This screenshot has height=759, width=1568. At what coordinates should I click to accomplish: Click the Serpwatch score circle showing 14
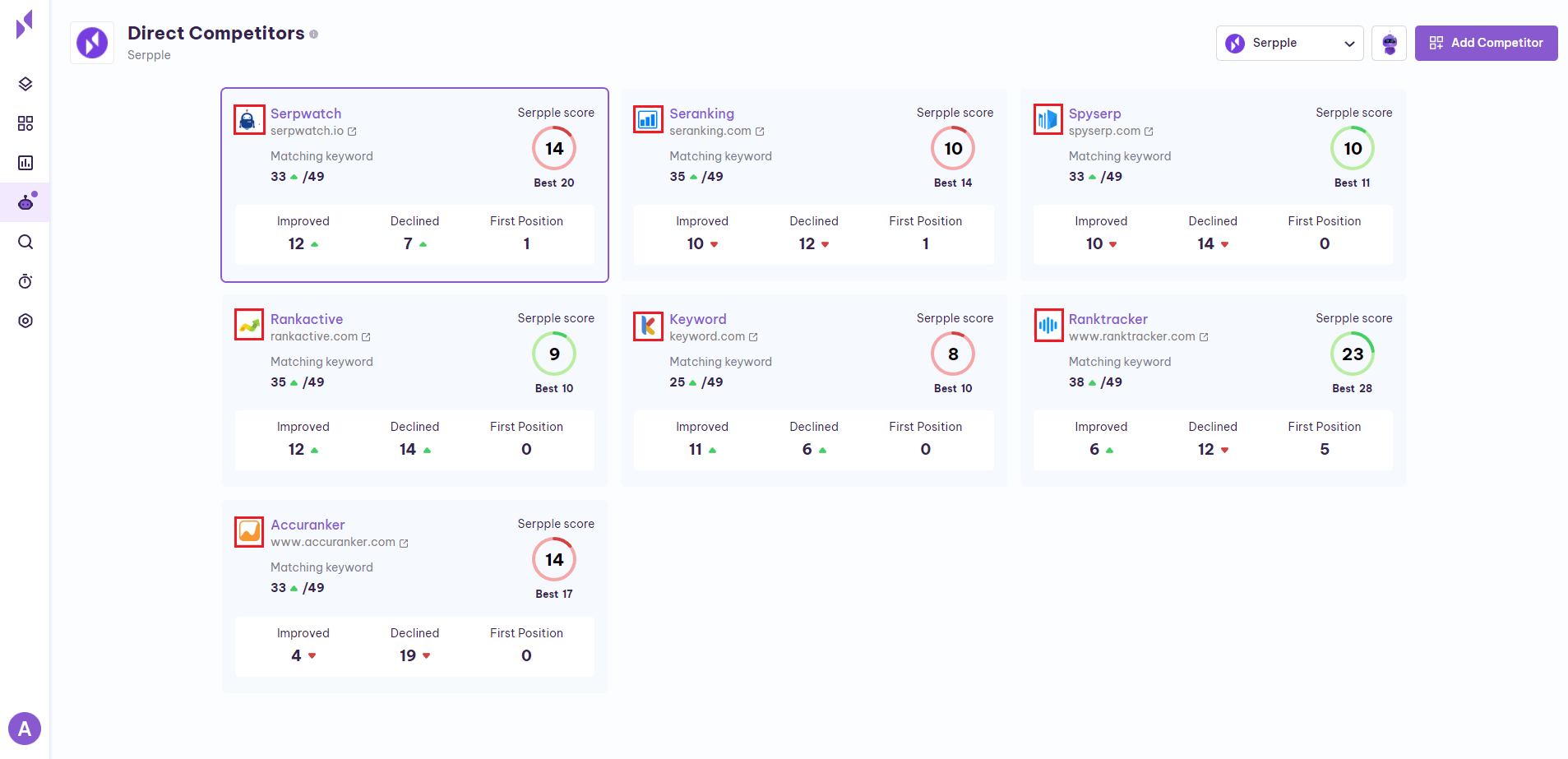[x=554, y=148]
